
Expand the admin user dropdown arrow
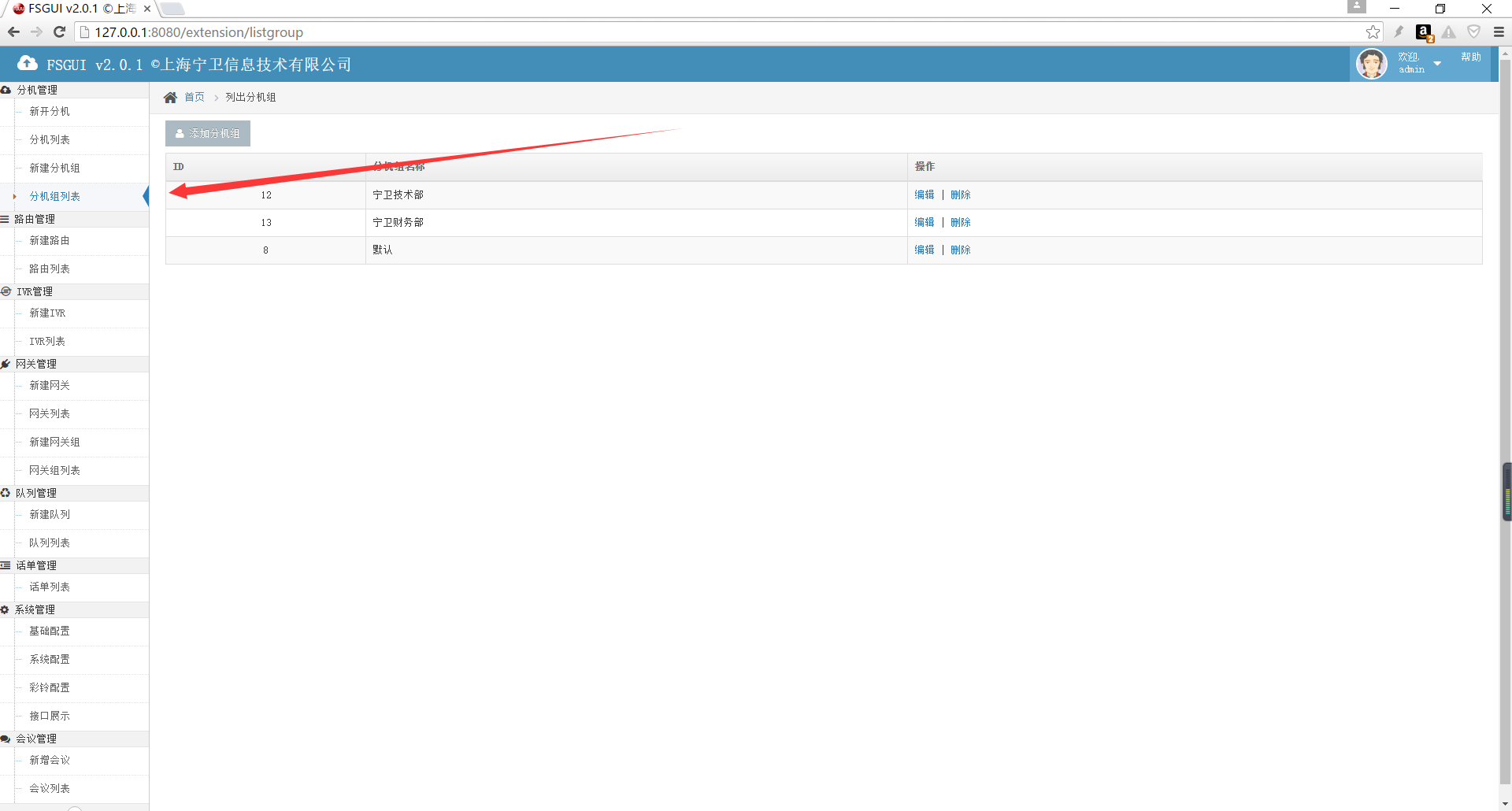tap(1437, 64)
